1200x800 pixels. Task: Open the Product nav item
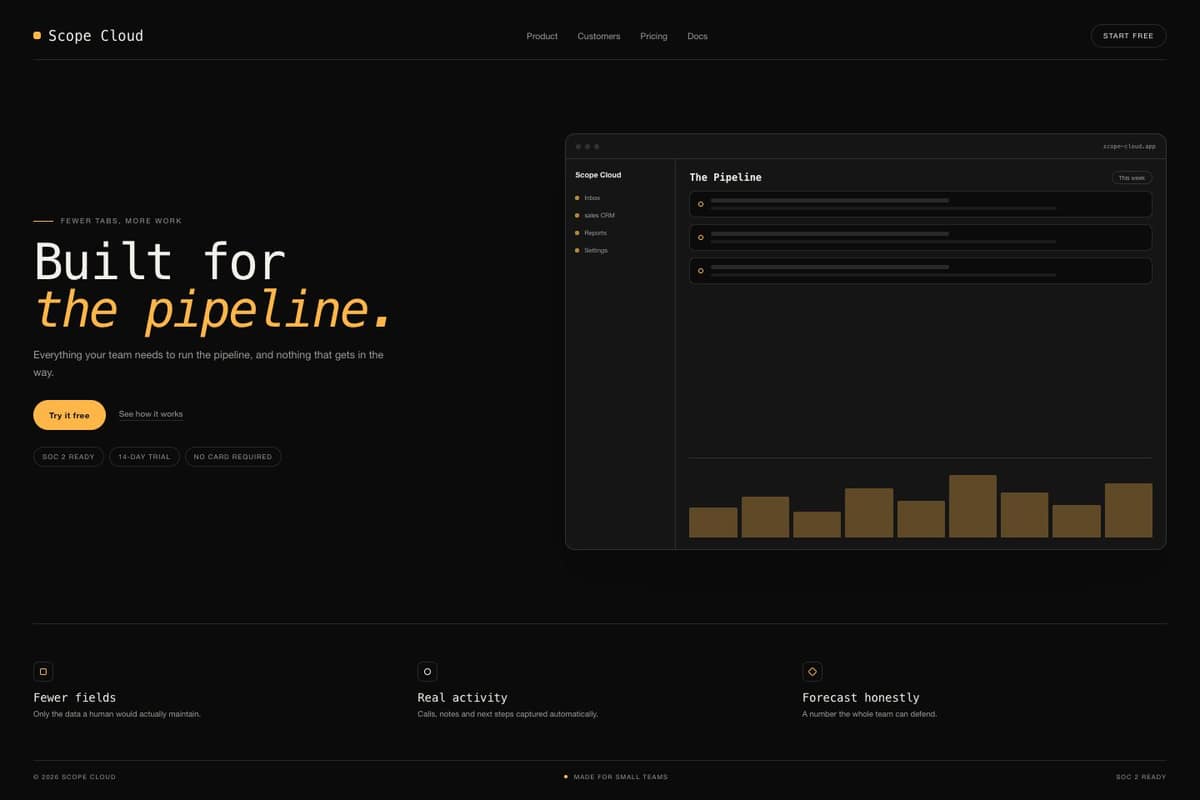[x=542, y=36]
